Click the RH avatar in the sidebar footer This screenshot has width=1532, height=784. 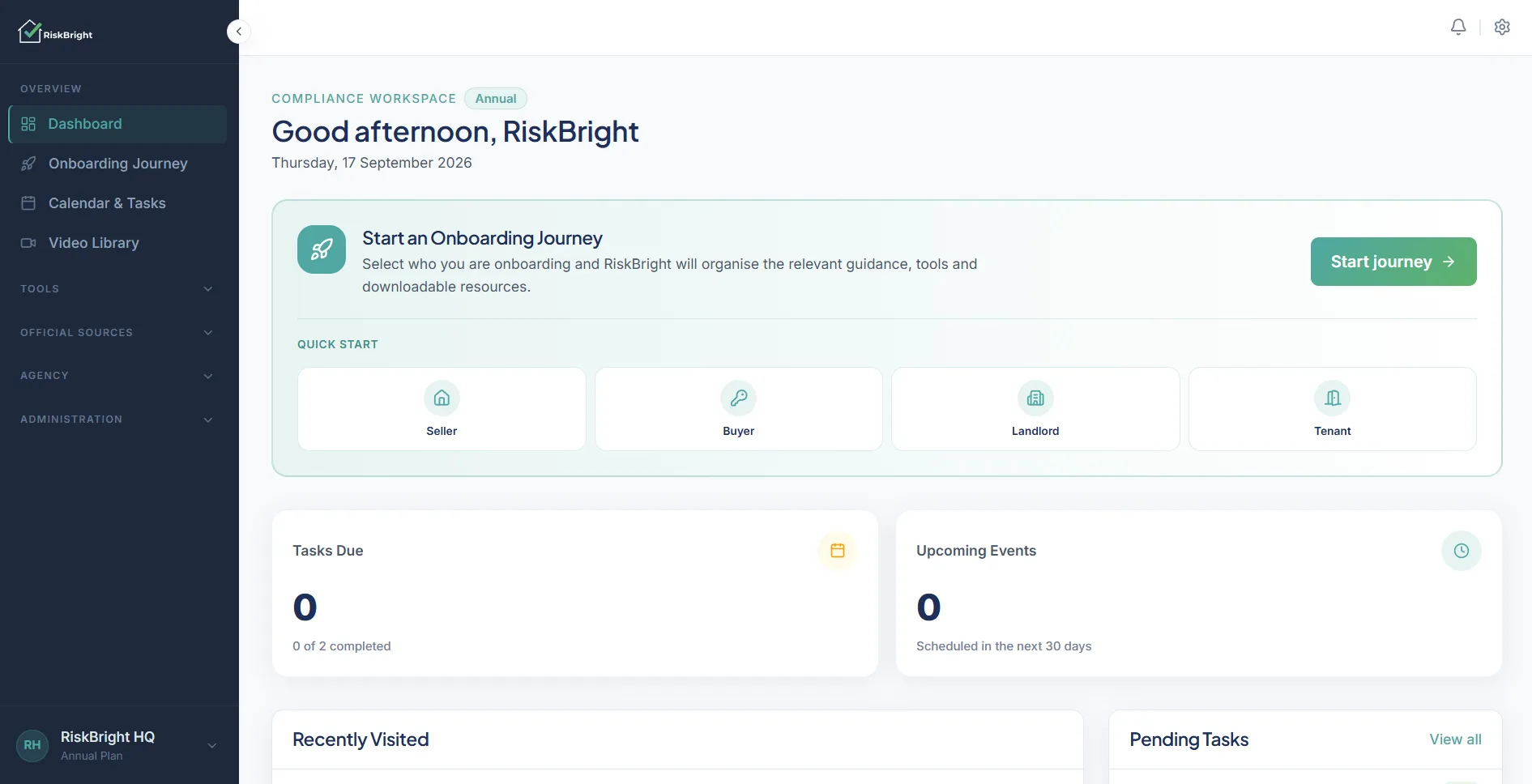pos(32,745)
